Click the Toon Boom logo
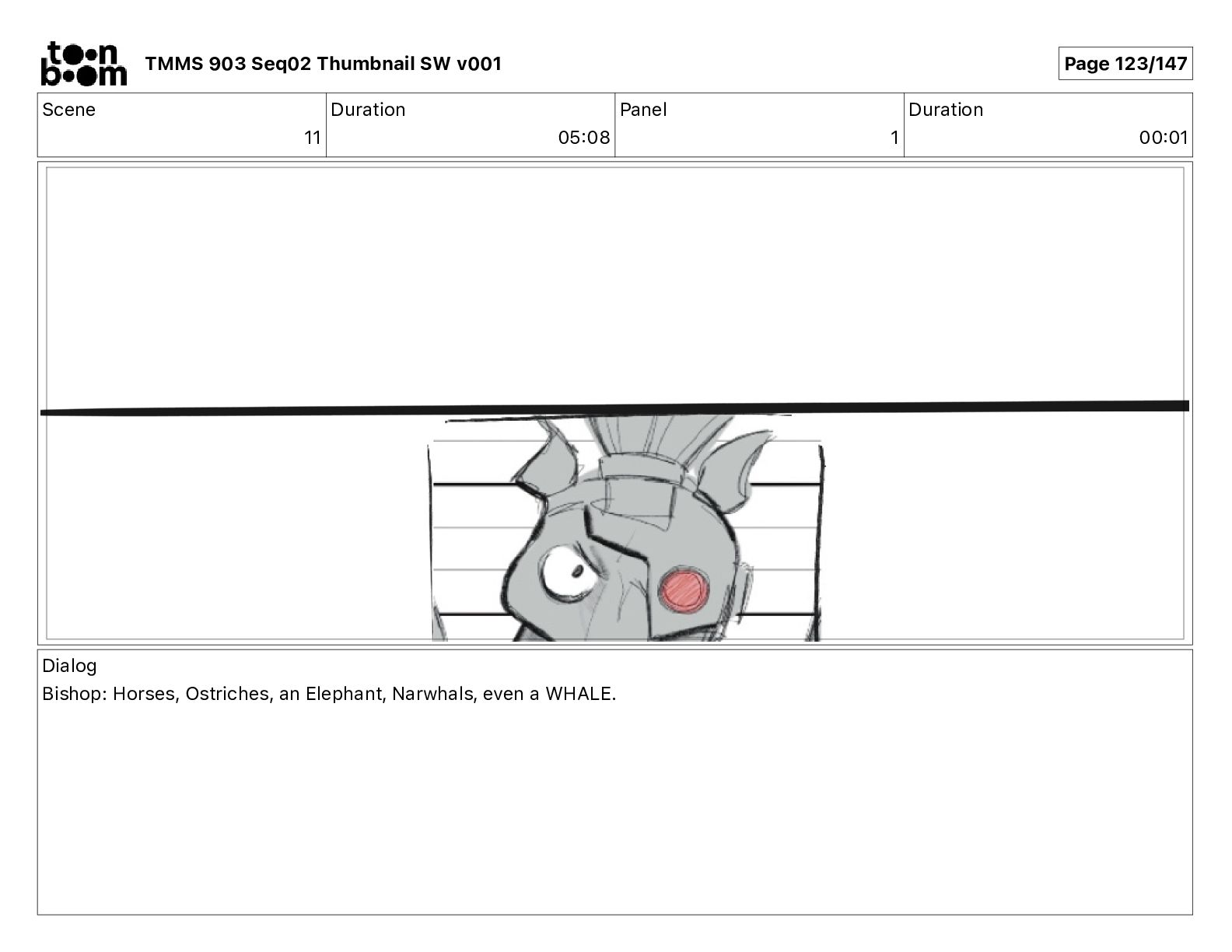Screen dimensions: 1232x952 [x=83, y=63]
